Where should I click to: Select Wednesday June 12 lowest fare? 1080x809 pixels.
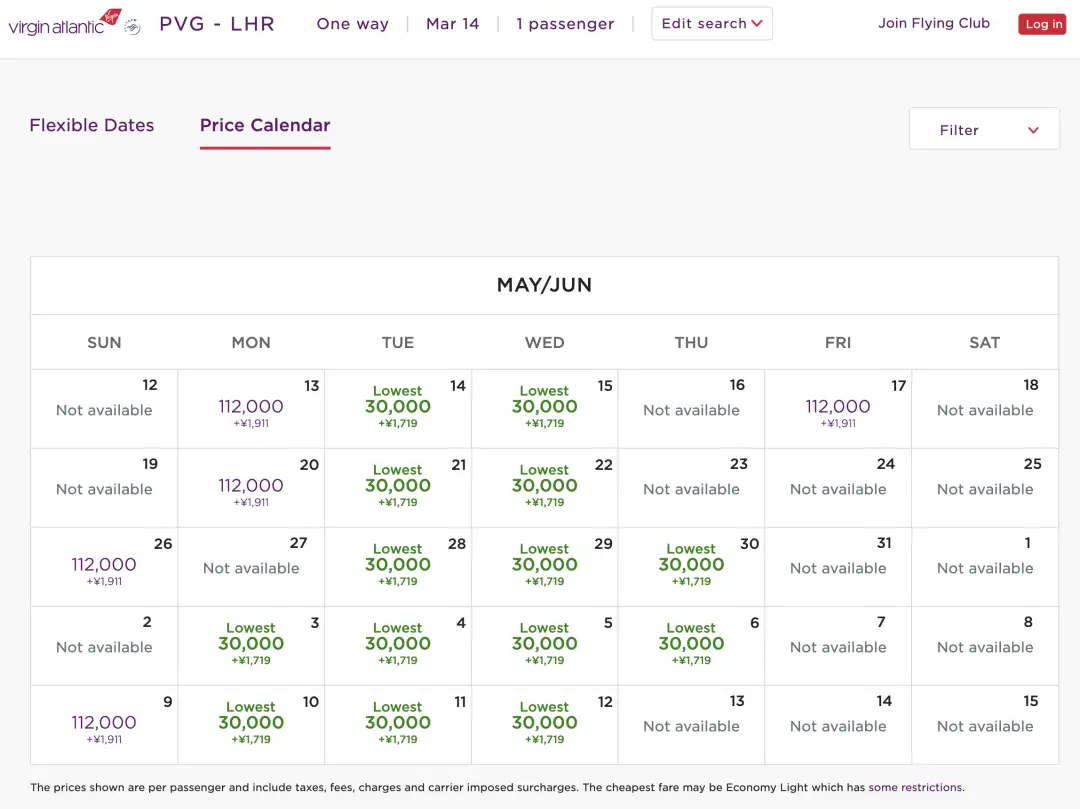coord(545,723)
